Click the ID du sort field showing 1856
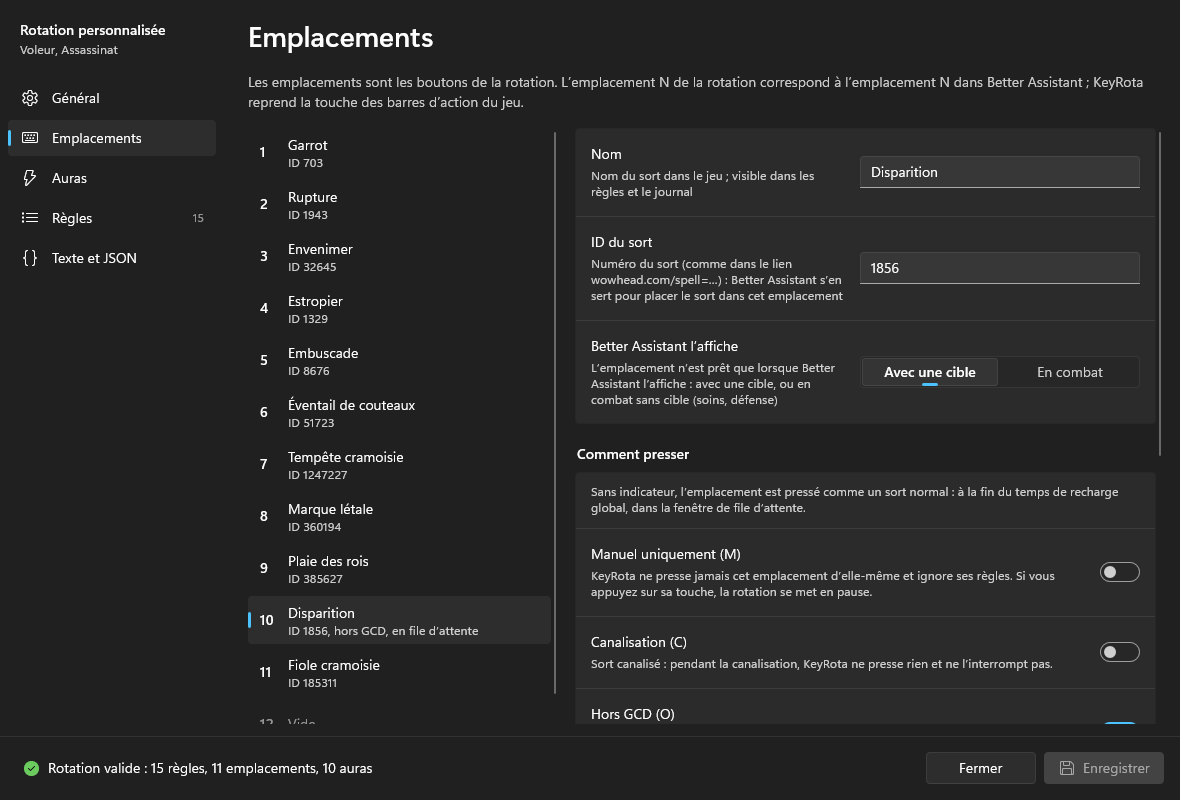 [x=999, y=268]
